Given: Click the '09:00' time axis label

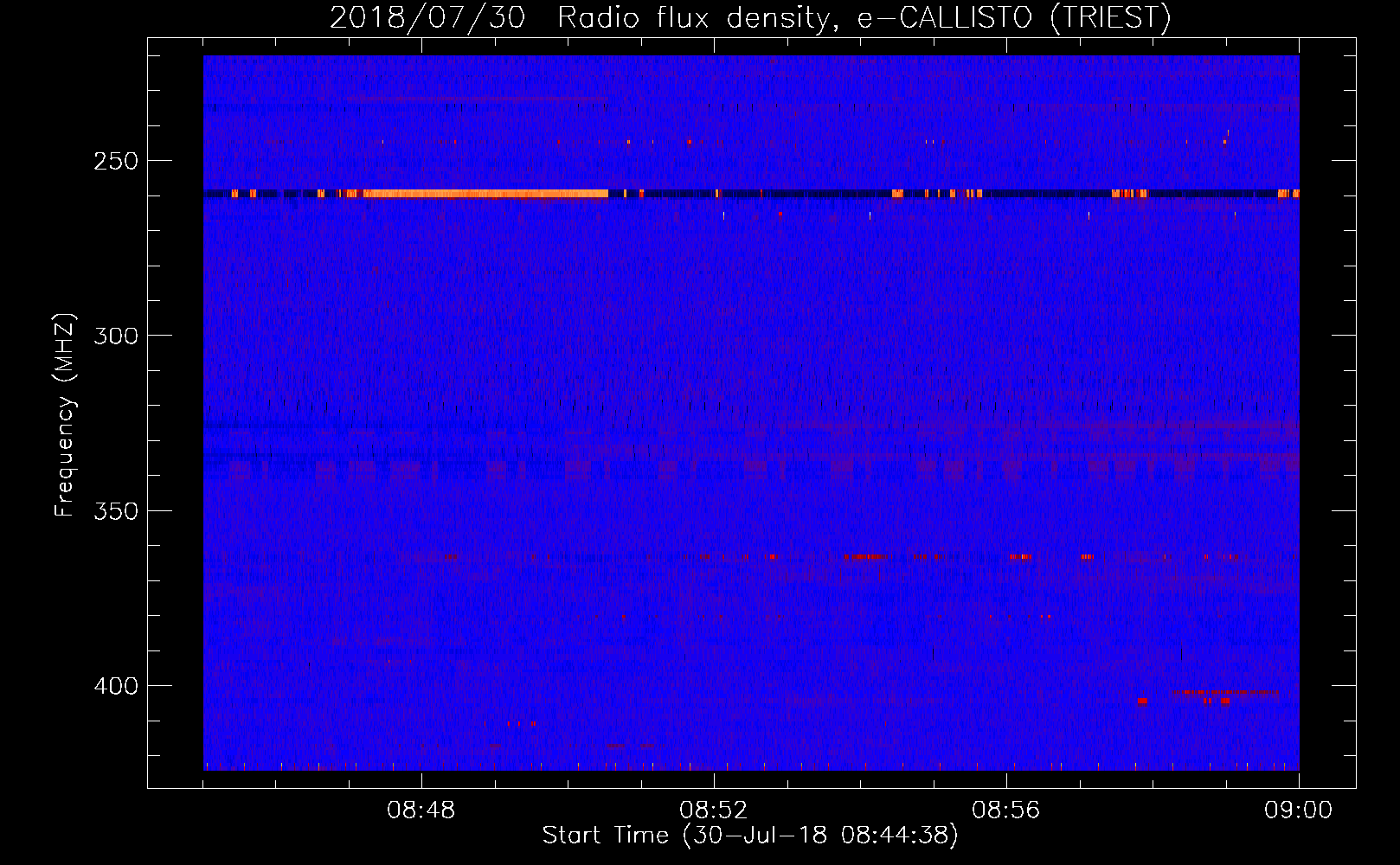Looking at the screenshot, I should point(1299,811).
